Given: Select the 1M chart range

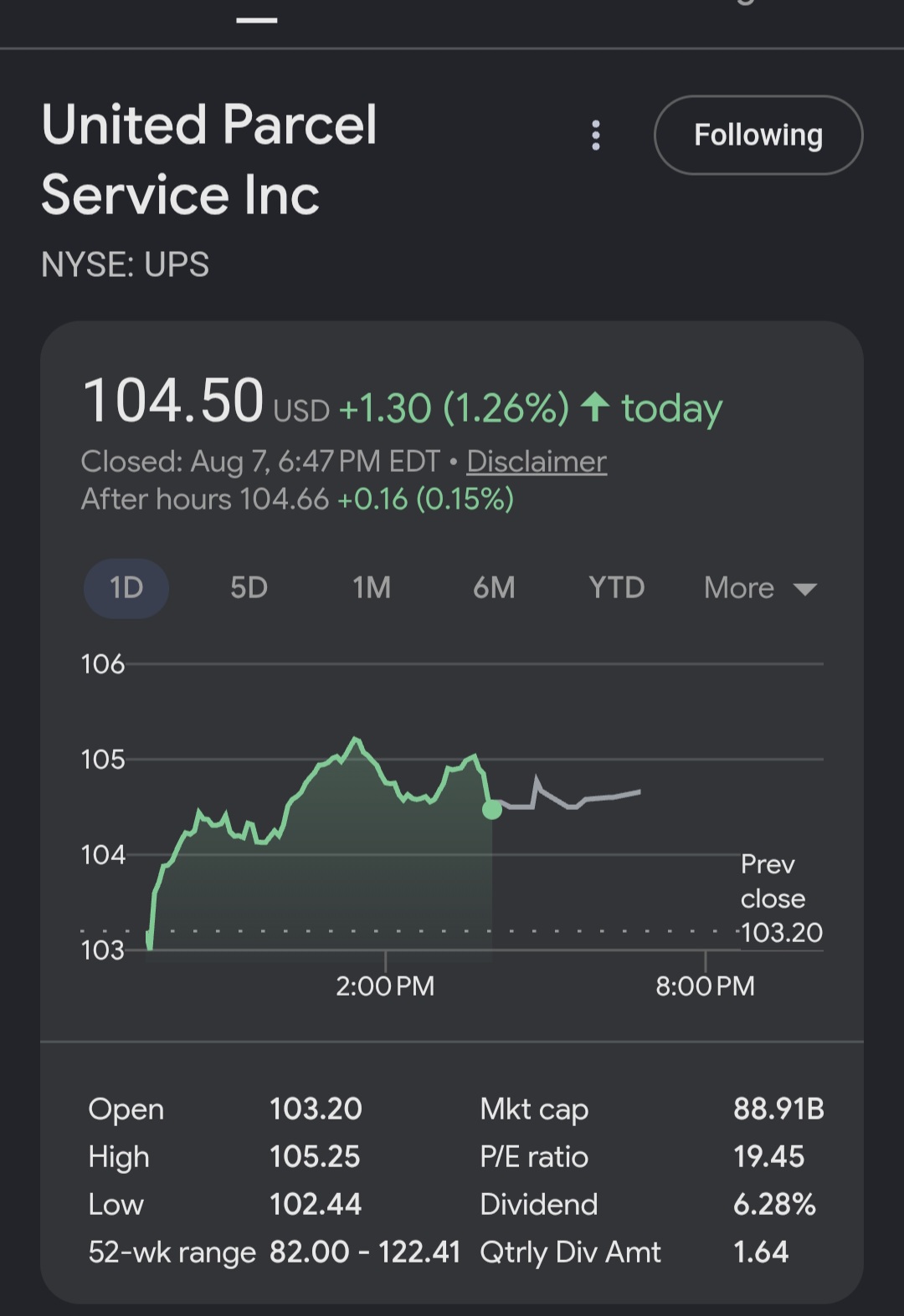Looking at the screenshot, I should 372,588.
